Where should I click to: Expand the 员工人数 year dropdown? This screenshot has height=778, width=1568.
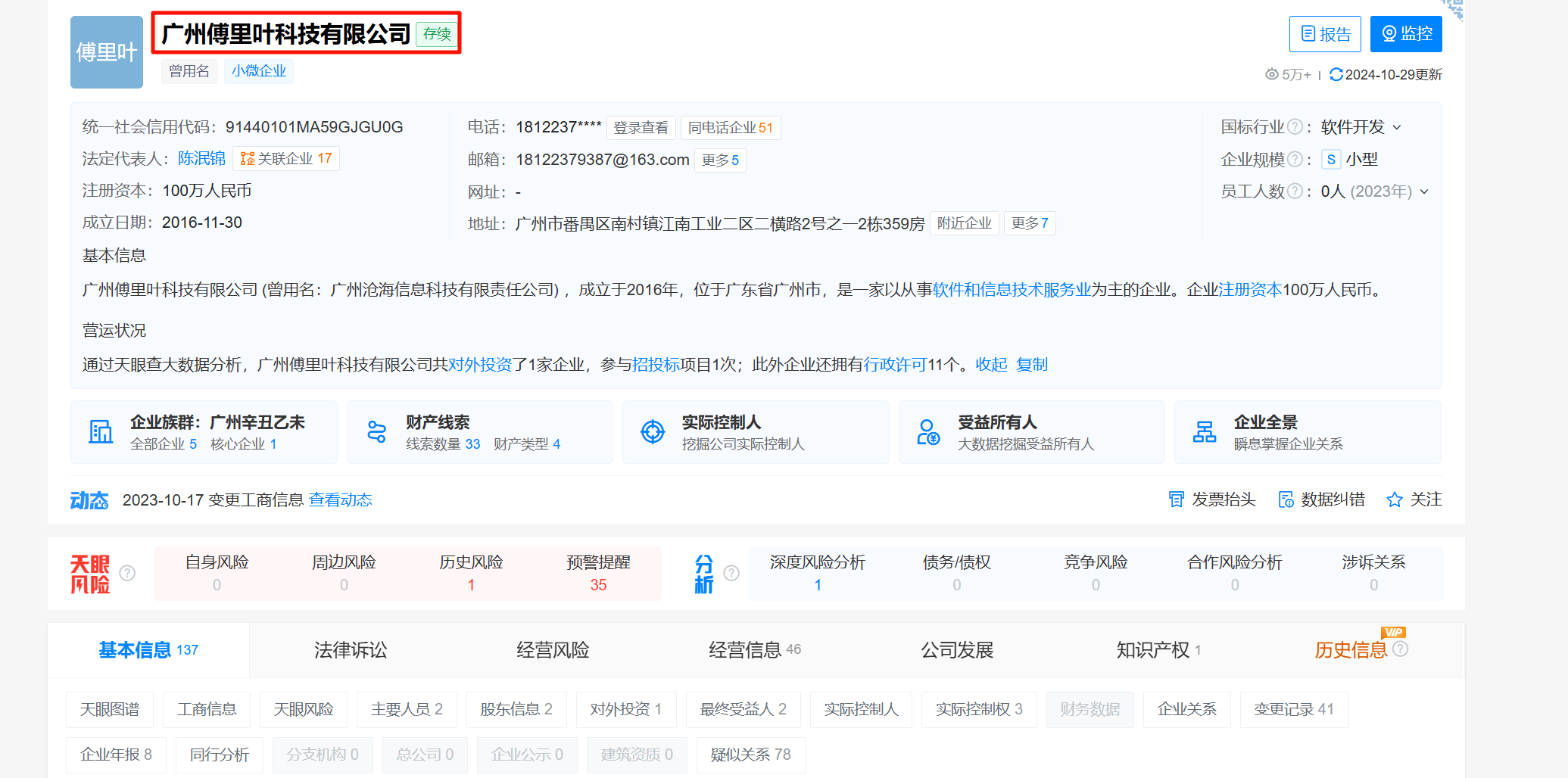pyautogui.click(x=1424, y=191)
